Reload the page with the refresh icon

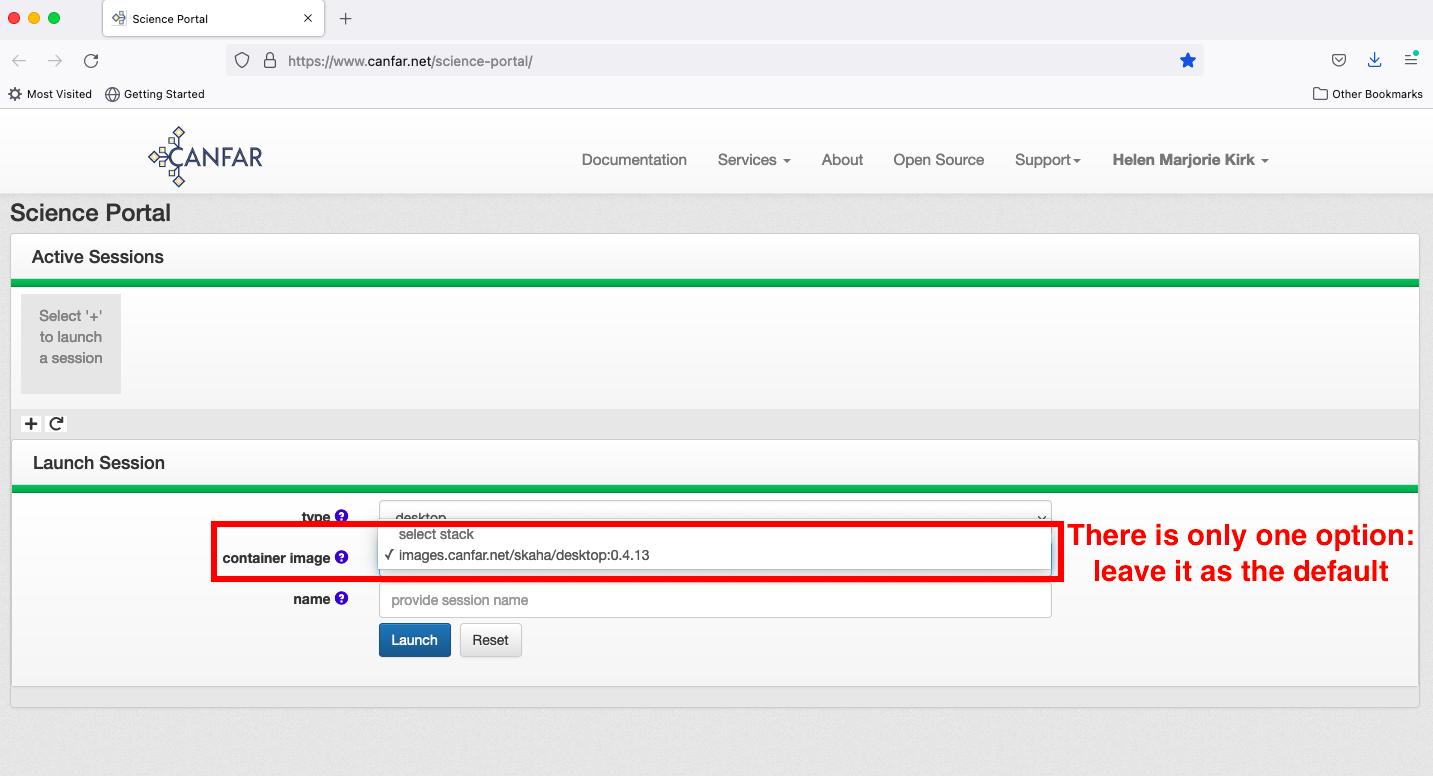click(91, 60)
